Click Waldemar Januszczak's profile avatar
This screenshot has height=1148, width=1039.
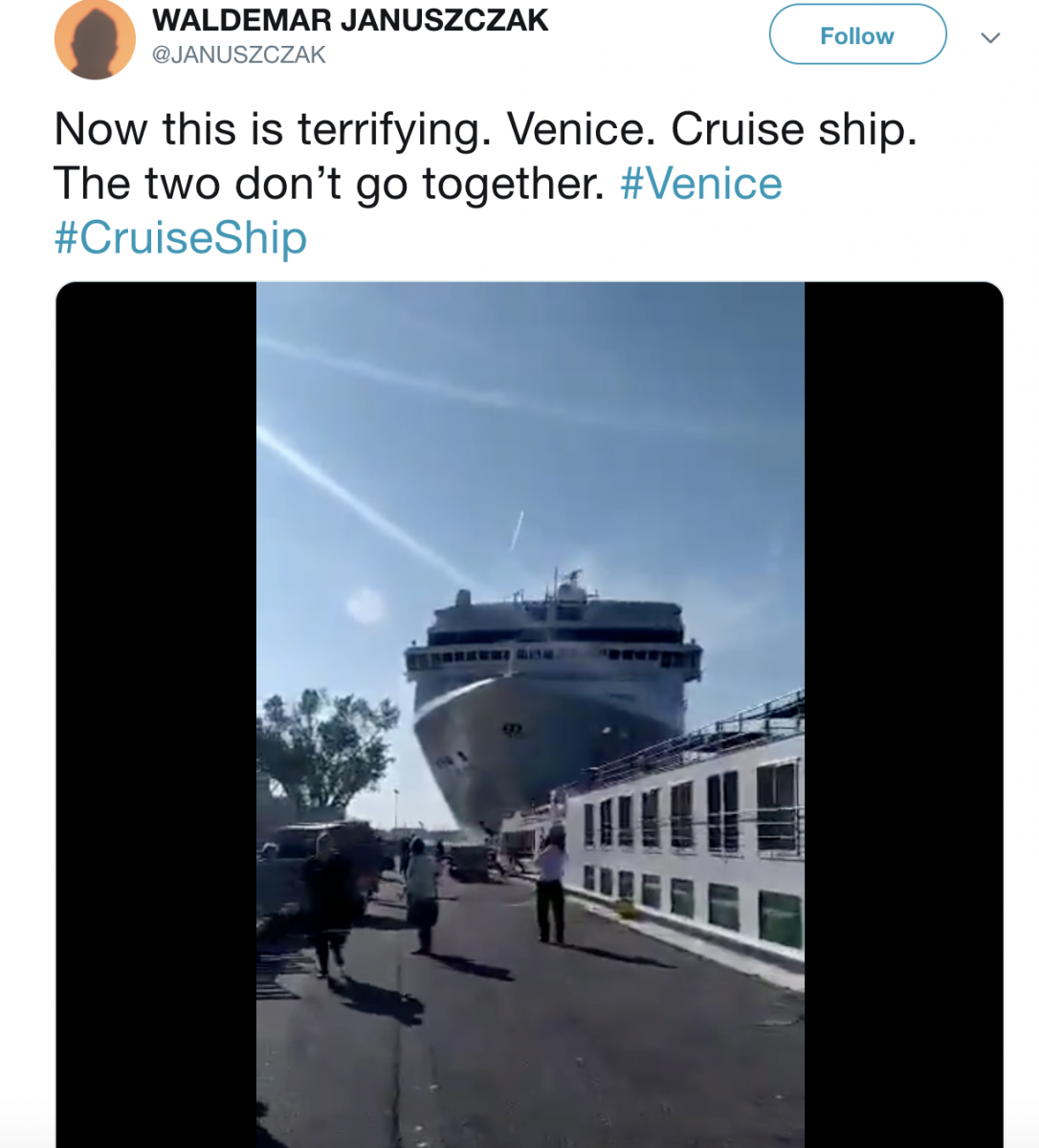pos(95,39)
